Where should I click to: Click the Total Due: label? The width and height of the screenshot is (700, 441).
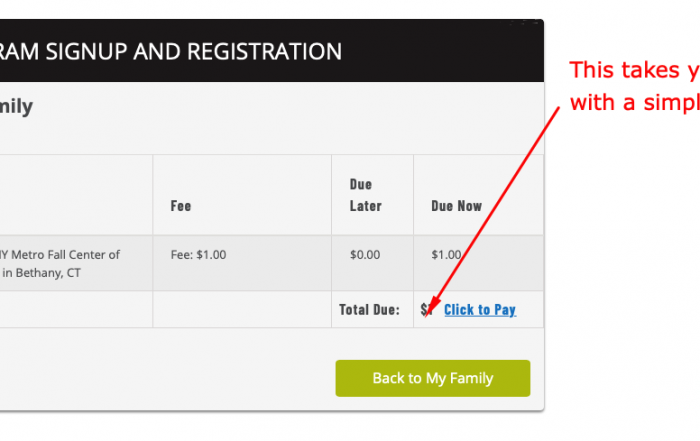[x=369, y=310]
